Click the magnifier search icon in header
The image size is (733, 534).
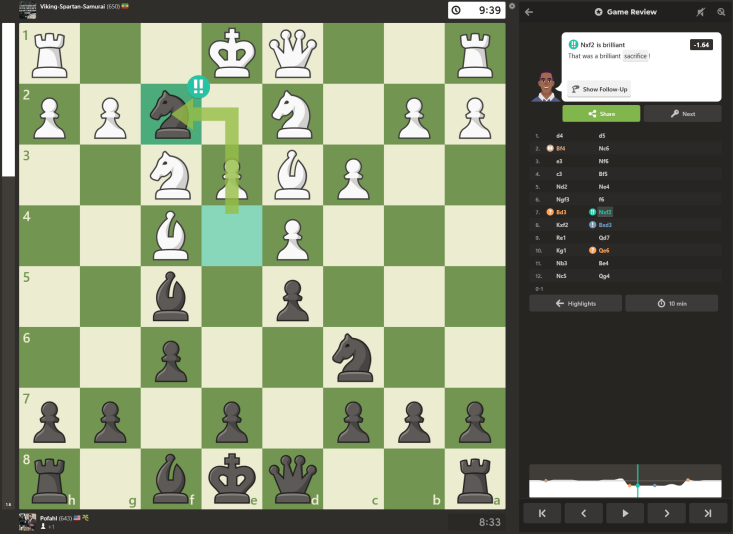tap(720, 12)
